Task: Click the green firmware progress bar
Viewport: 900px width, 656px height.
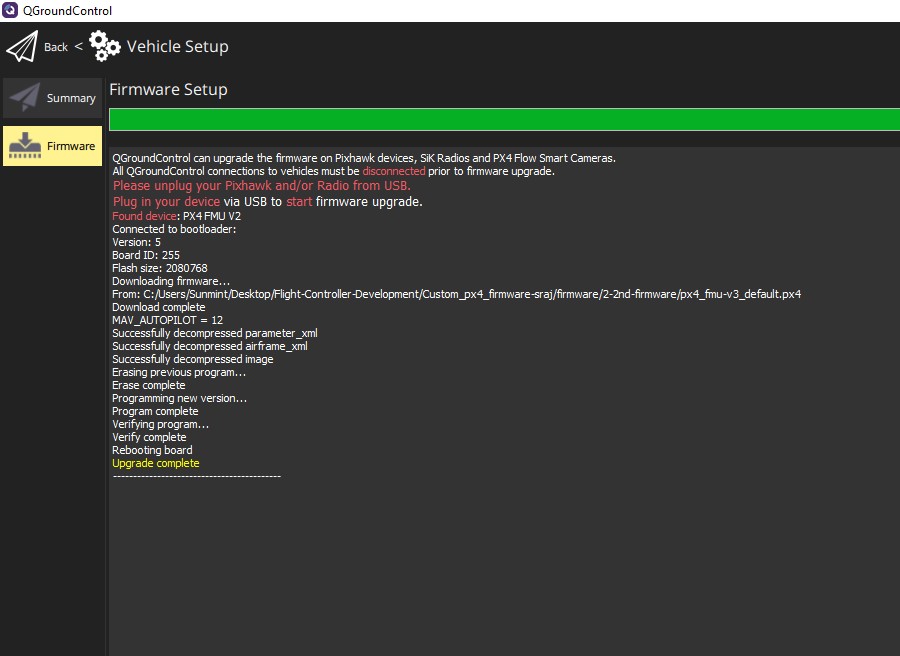Action: point(504,119)
